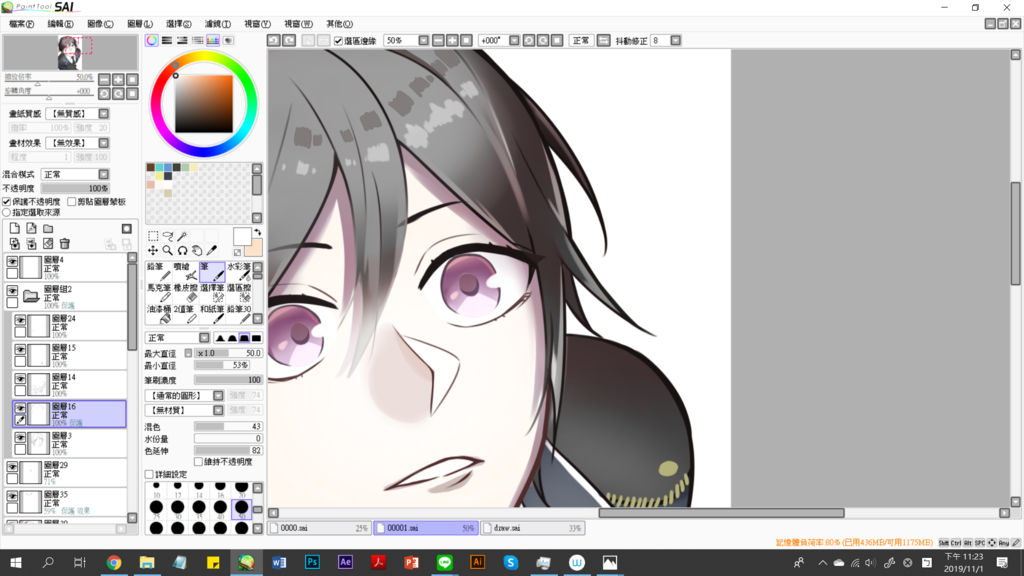The image size is (1024, 576).
Task: Hide layer 圖層29
Action: click(12, 467)
